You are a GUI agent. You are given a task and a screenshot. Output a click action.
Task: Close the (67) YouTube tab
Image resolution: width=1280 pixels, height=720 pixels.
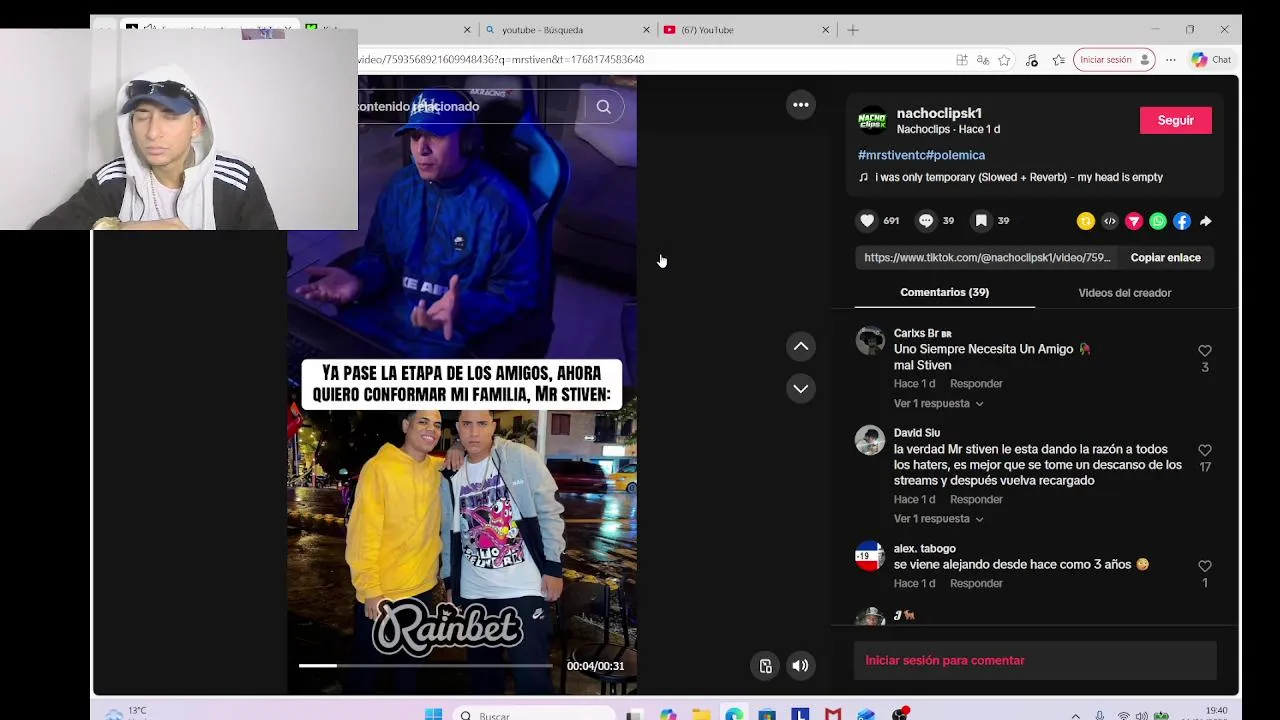click(x=825, y=30)
